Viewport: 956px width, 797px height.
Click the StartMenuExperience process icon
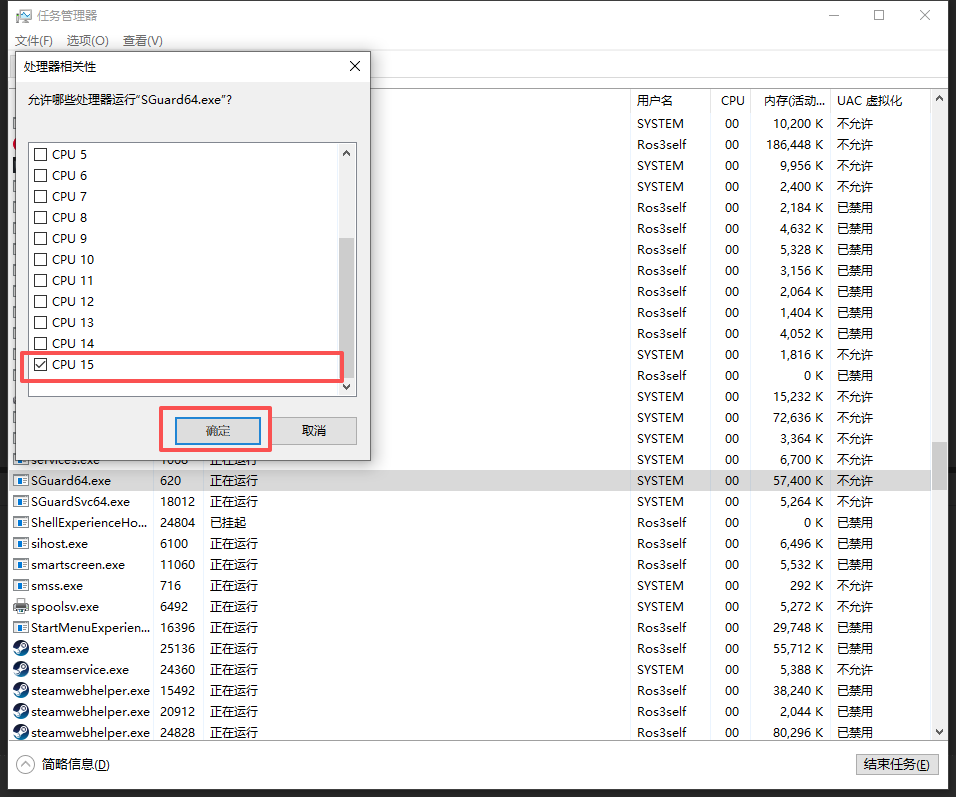tap(21, 627)
